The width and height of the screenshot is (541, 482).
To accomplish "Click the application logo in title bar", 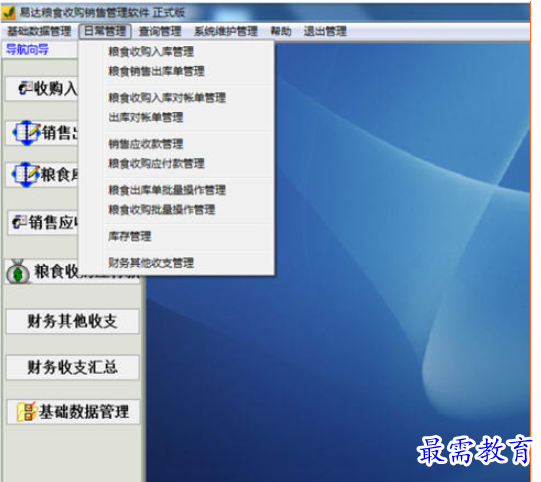I will [8, 13].
